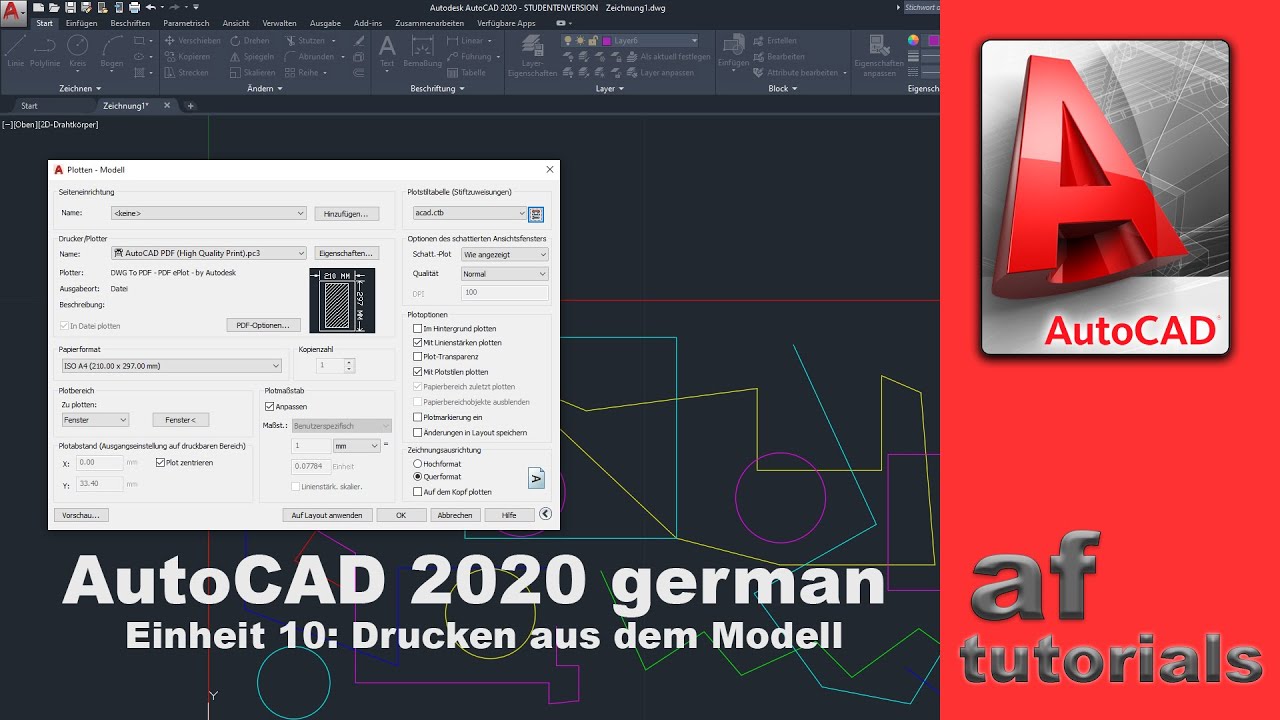1280x720 pixels.
Task: Edit plot style table icon next to acad.ctb
Action: (536, 213)
